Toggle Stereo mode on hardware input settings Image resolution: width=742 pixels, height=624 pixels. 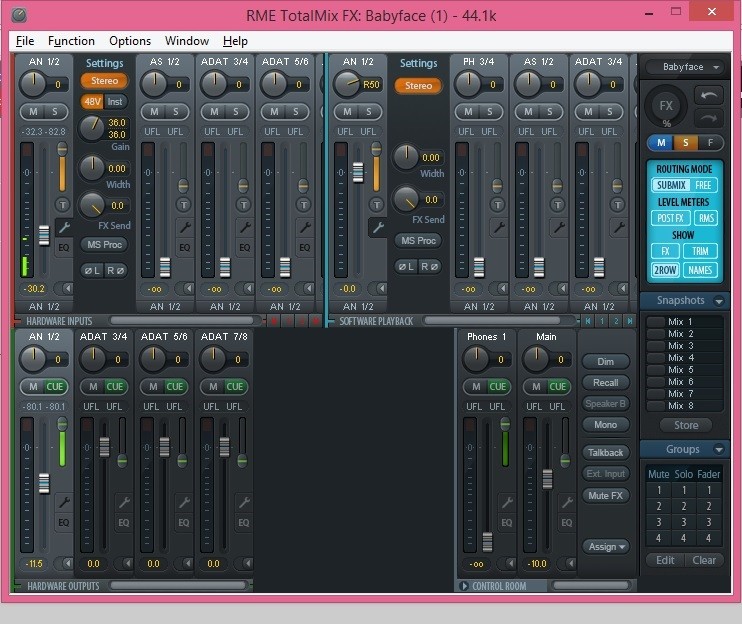pyautogui.click(x=104, y=81)
